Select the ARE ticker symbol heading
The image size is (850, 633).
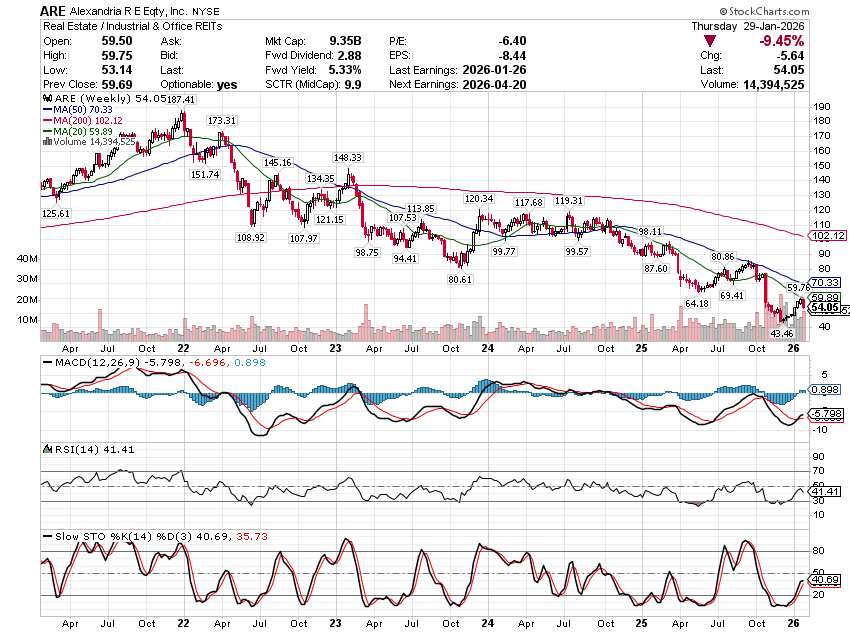55,10
